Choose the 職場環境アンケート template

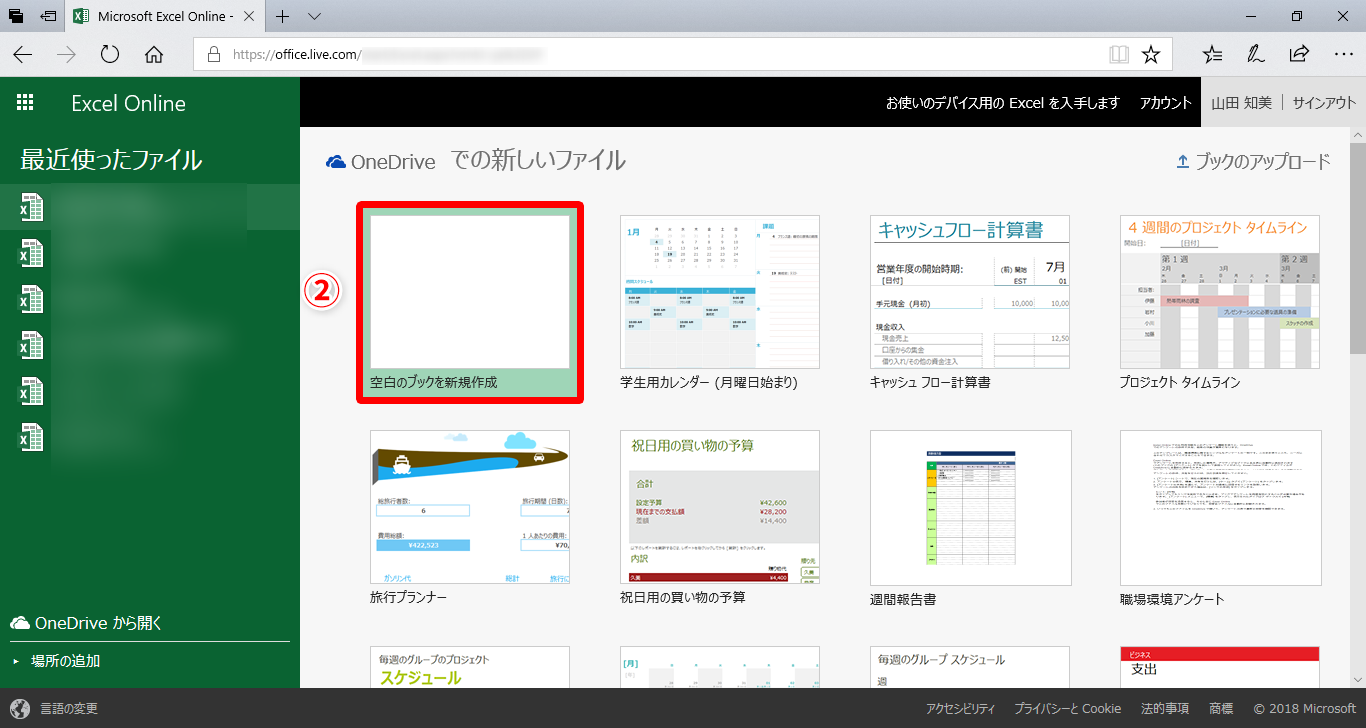click(1220, 518)
